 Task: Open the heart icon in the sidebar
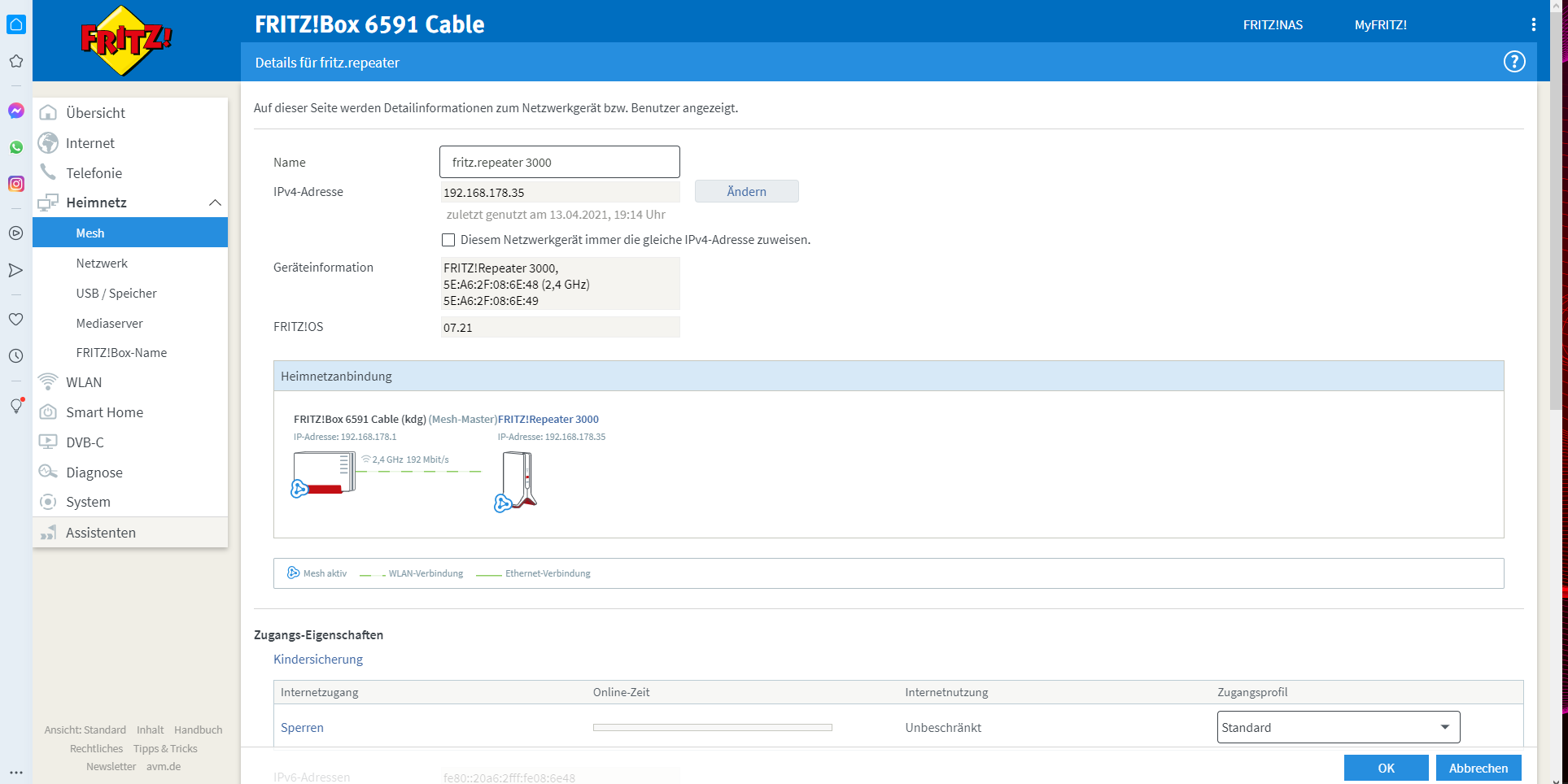pyautogui.click(x=16, y=320)
